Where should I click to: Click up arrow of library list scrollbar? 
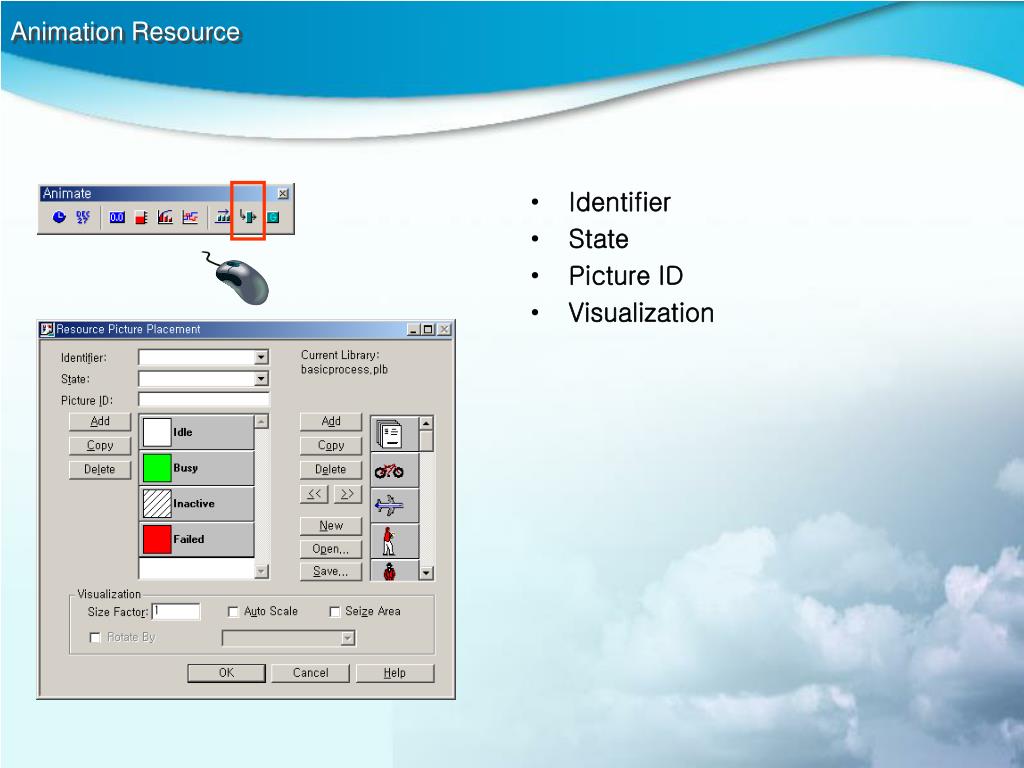[426, 423]
